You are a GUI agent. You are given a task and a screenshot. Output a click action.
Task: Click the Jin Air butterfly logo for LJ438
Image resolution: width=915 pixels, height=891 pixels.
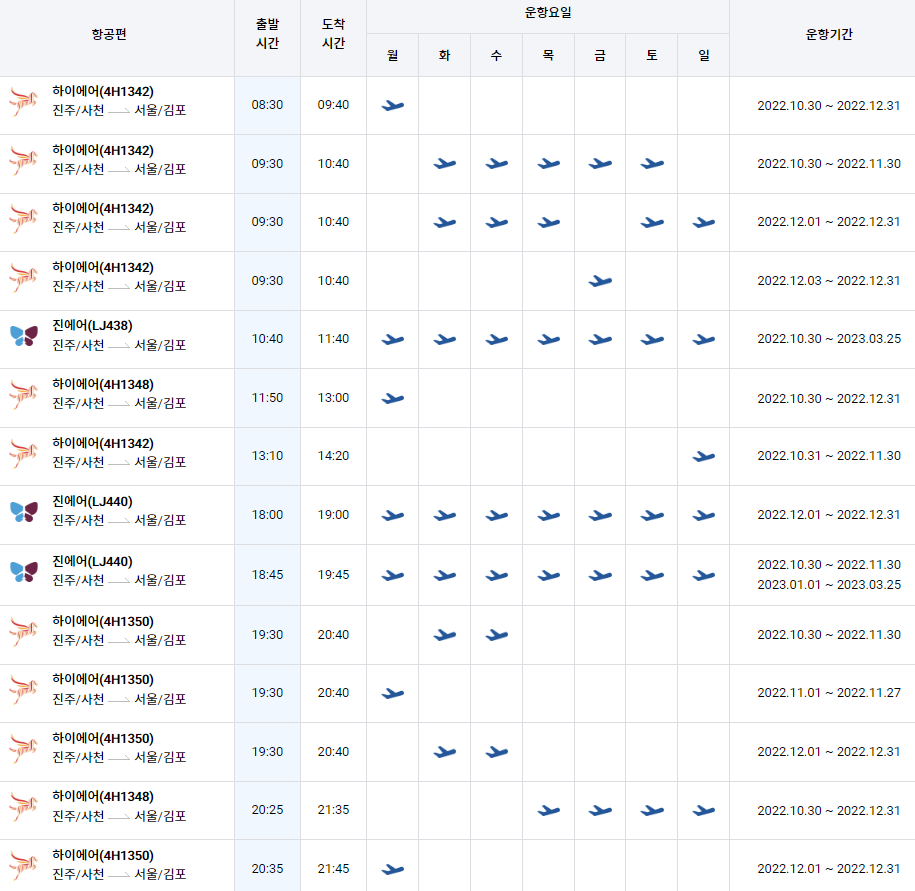point(24,336)
